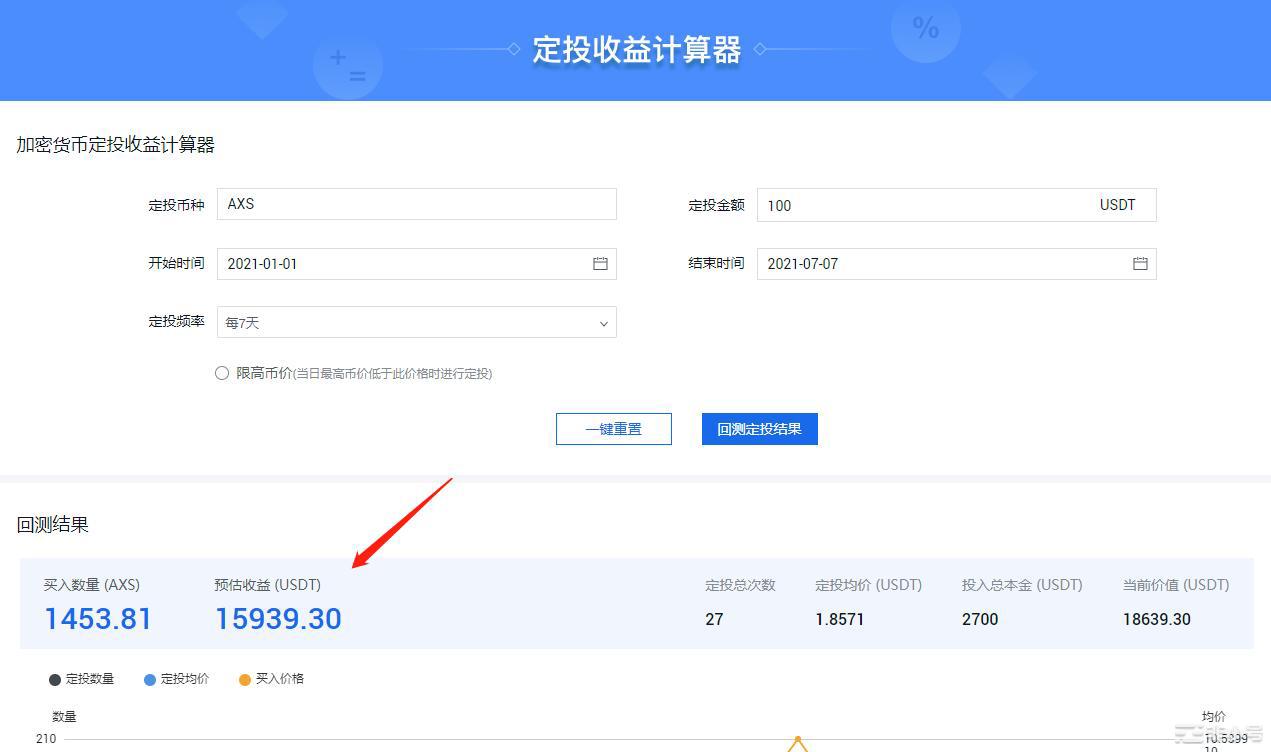Click the orange peak data point on chart
Image resolution: width=1271 pixels, height=752 pixels.
pos(797,739)
